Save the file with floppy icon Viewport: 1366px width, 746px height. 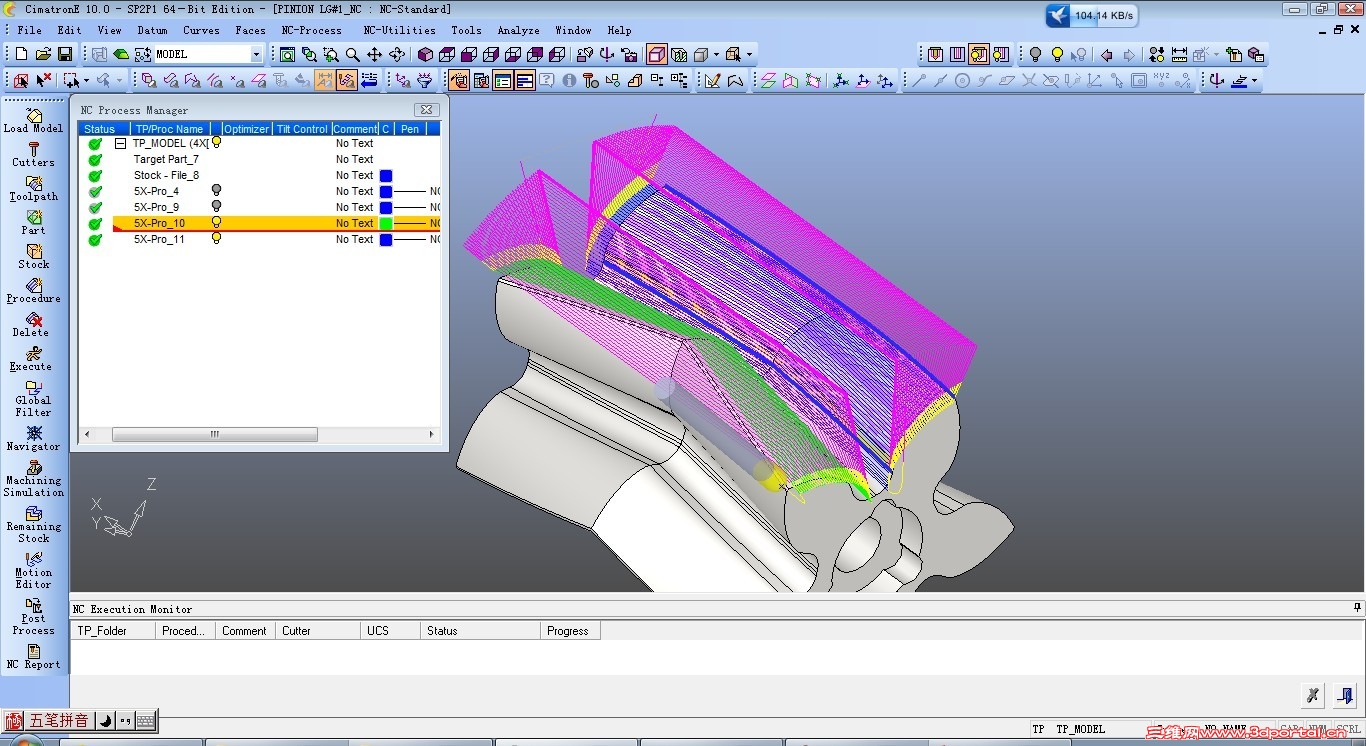(x=65, y=54)
